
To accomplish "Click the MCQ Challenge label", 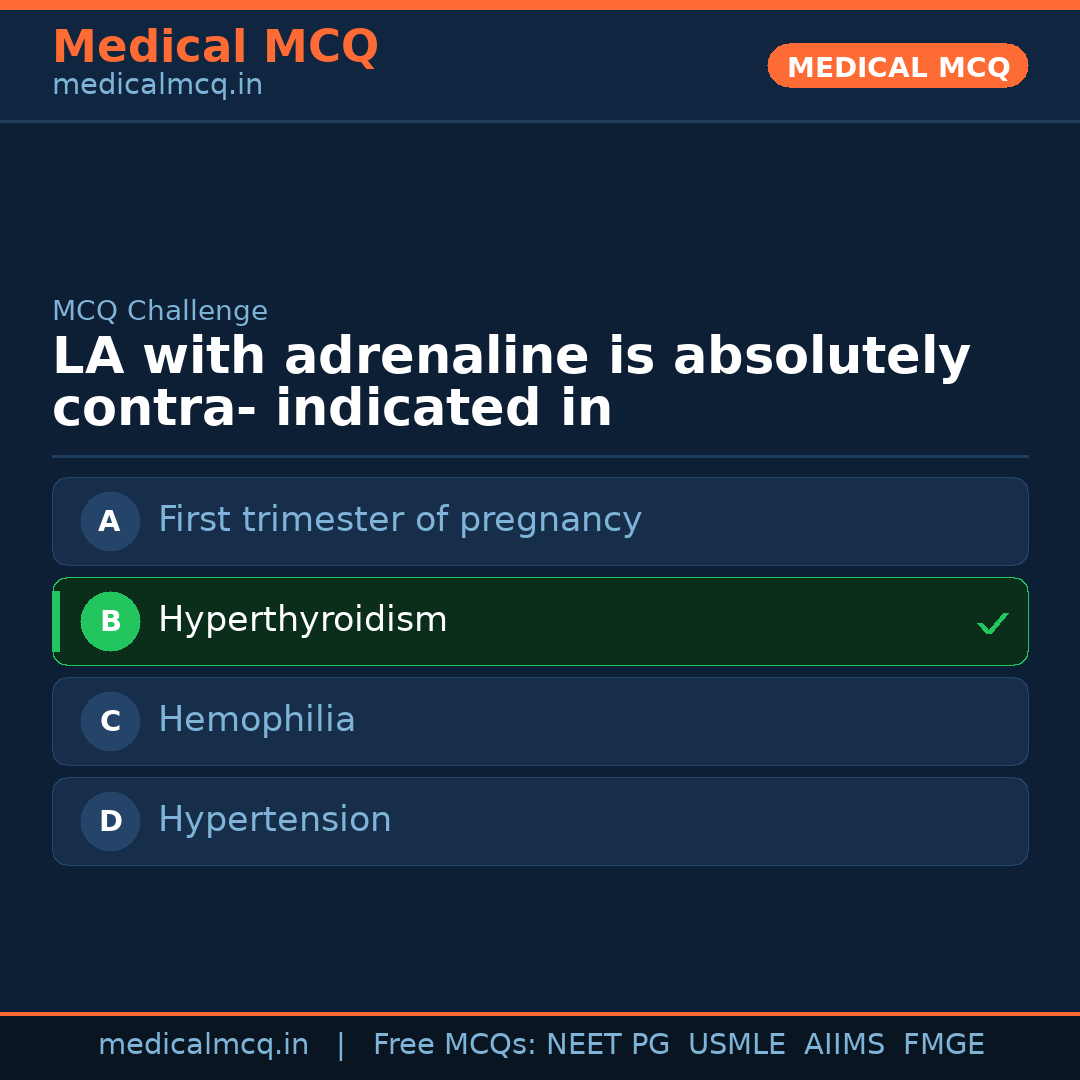I will 160,311.
